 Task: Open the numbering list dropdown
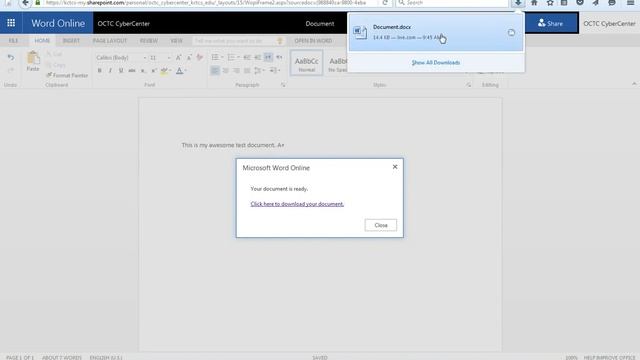coord(238,58)
